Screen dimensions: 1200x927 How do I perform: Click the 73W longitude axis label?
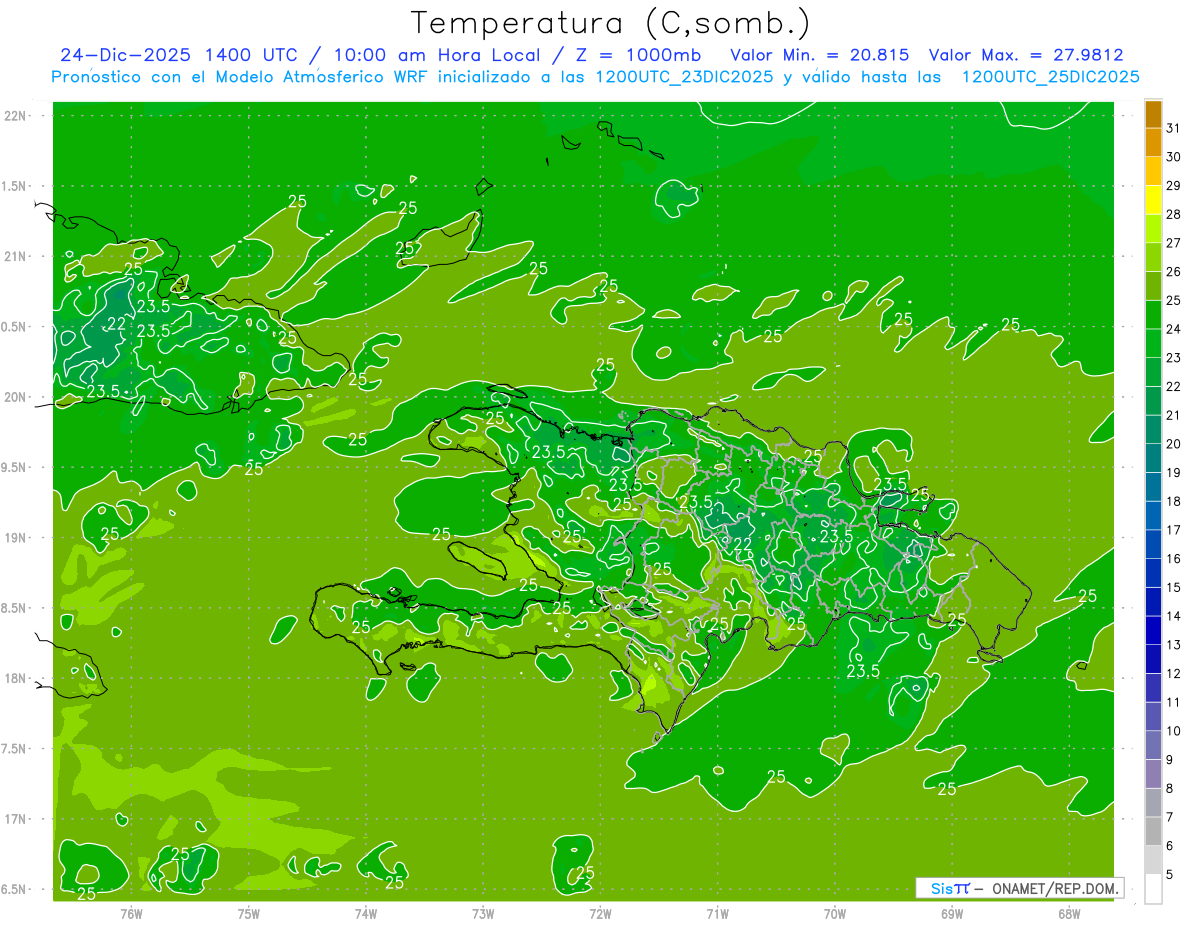(x=483, y=913)
